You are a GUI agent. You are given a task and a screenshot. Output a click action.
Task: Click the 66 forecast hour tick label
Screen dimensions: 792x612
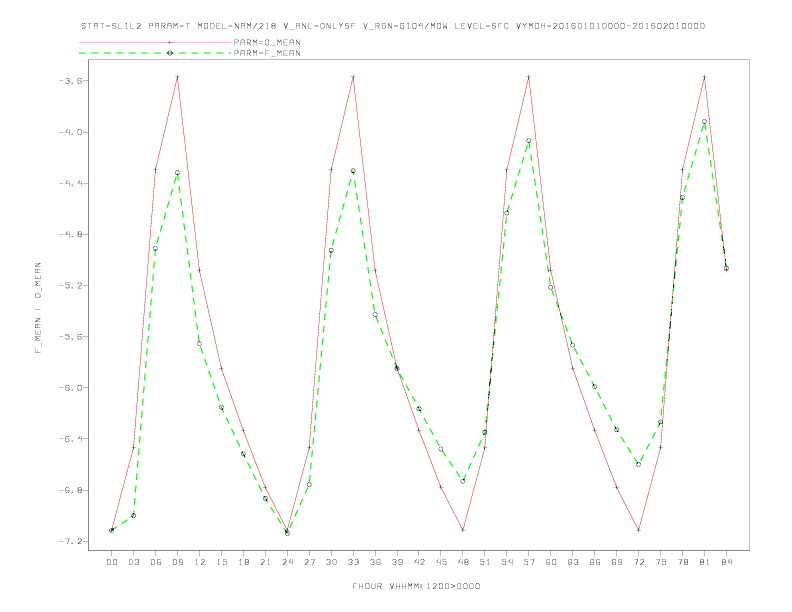(595, 562)
